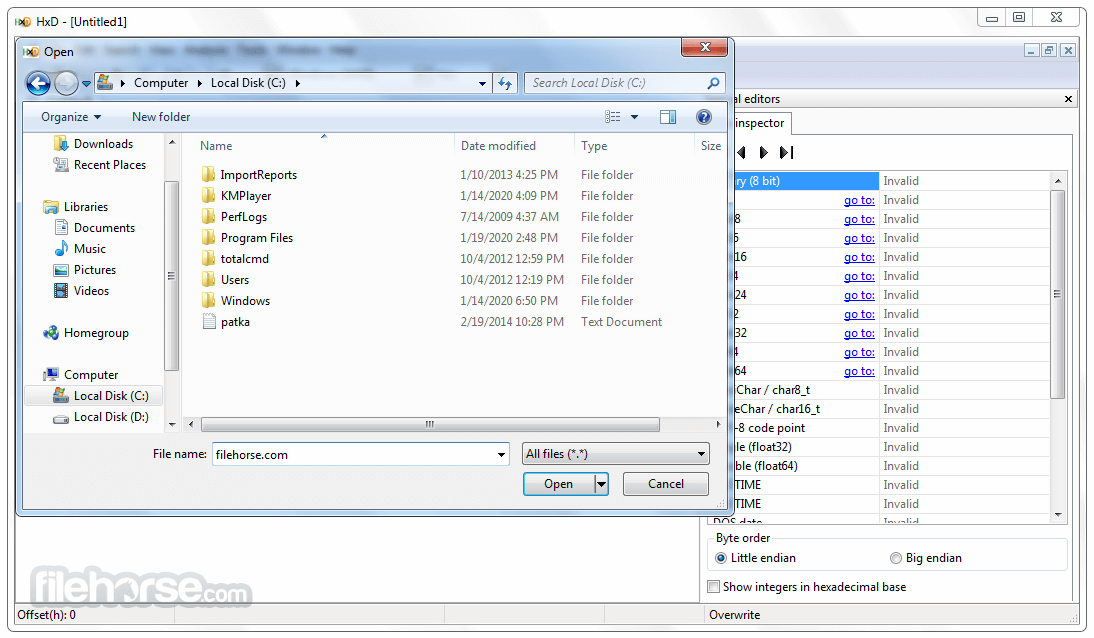
Task: Click New folder button
Action: point(161,117)
